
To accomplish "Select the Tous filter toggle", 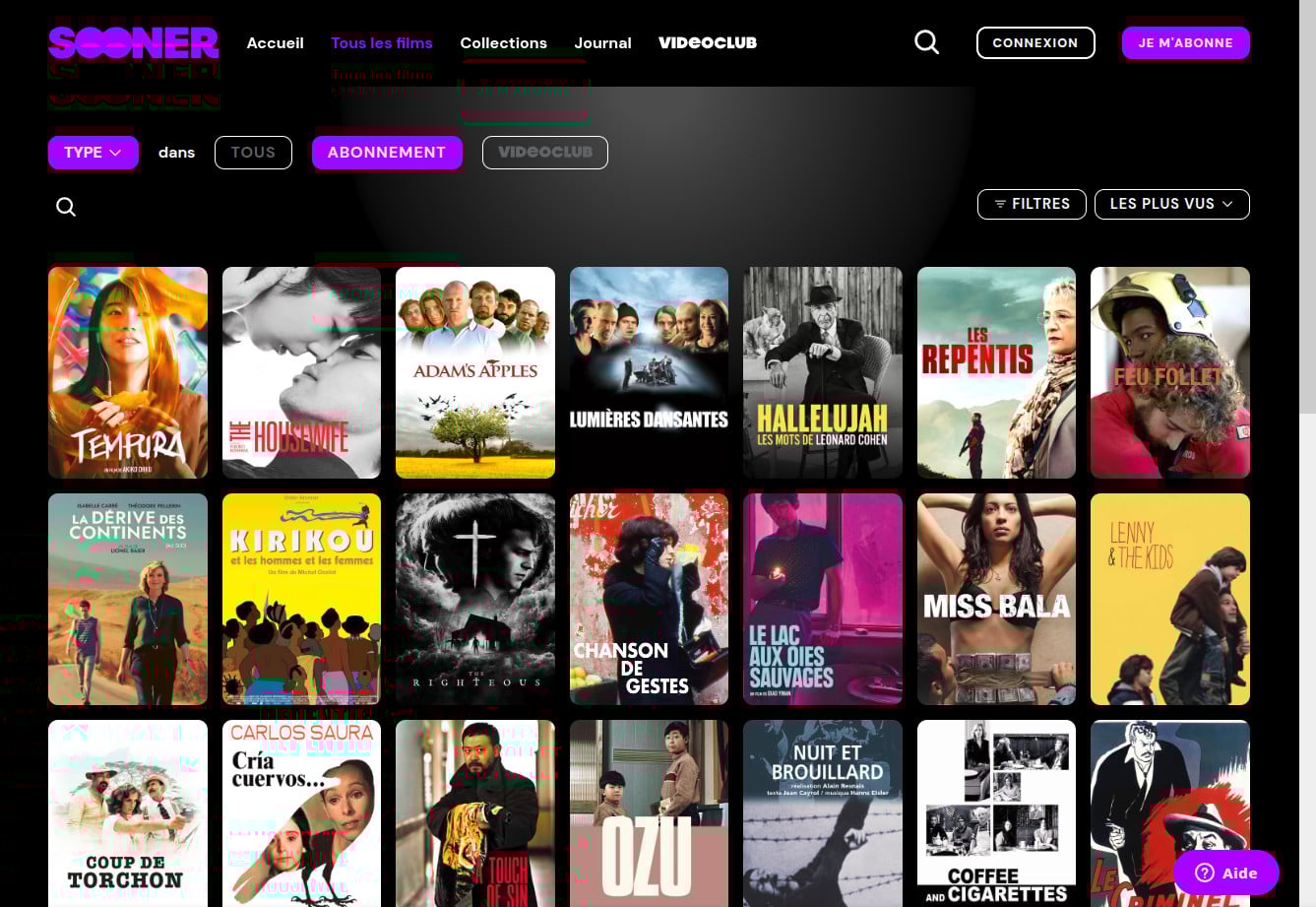I will click(x=253, y=153).
